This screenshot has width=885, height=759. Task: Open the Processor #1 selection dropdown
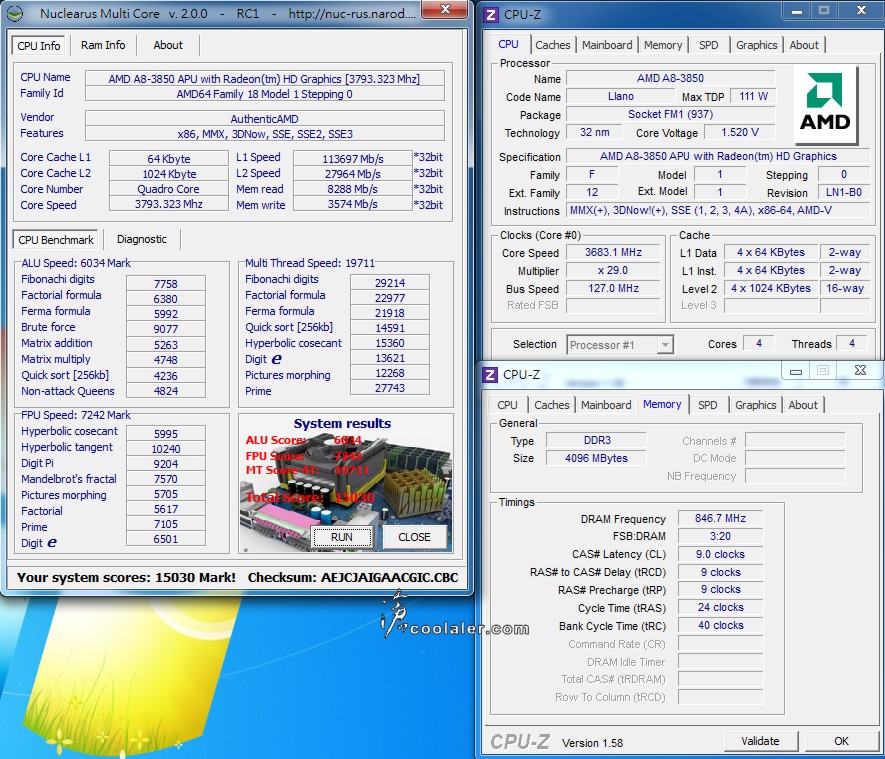[x=620, y=344]
